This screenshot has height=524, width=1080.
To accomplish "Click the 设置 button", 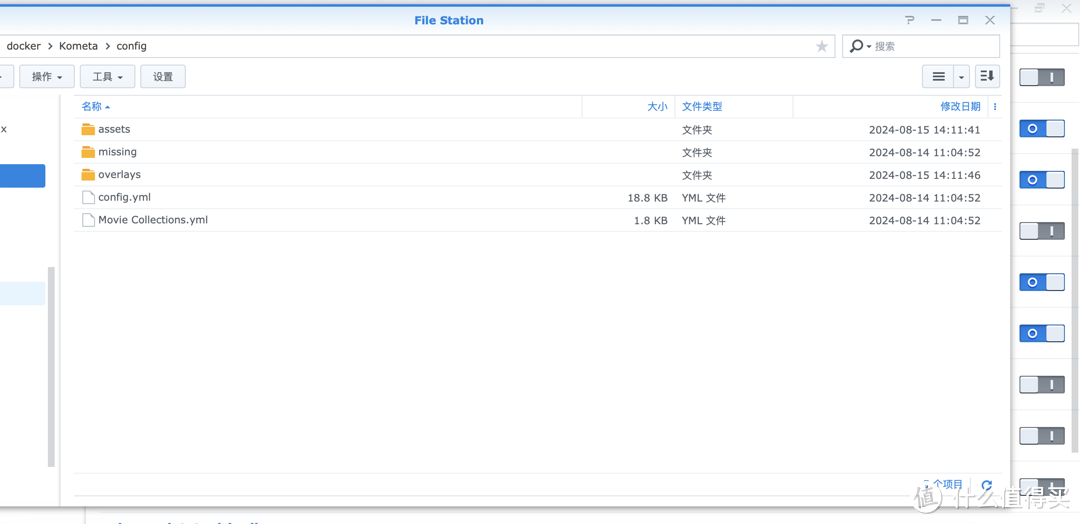I will 163,77.
